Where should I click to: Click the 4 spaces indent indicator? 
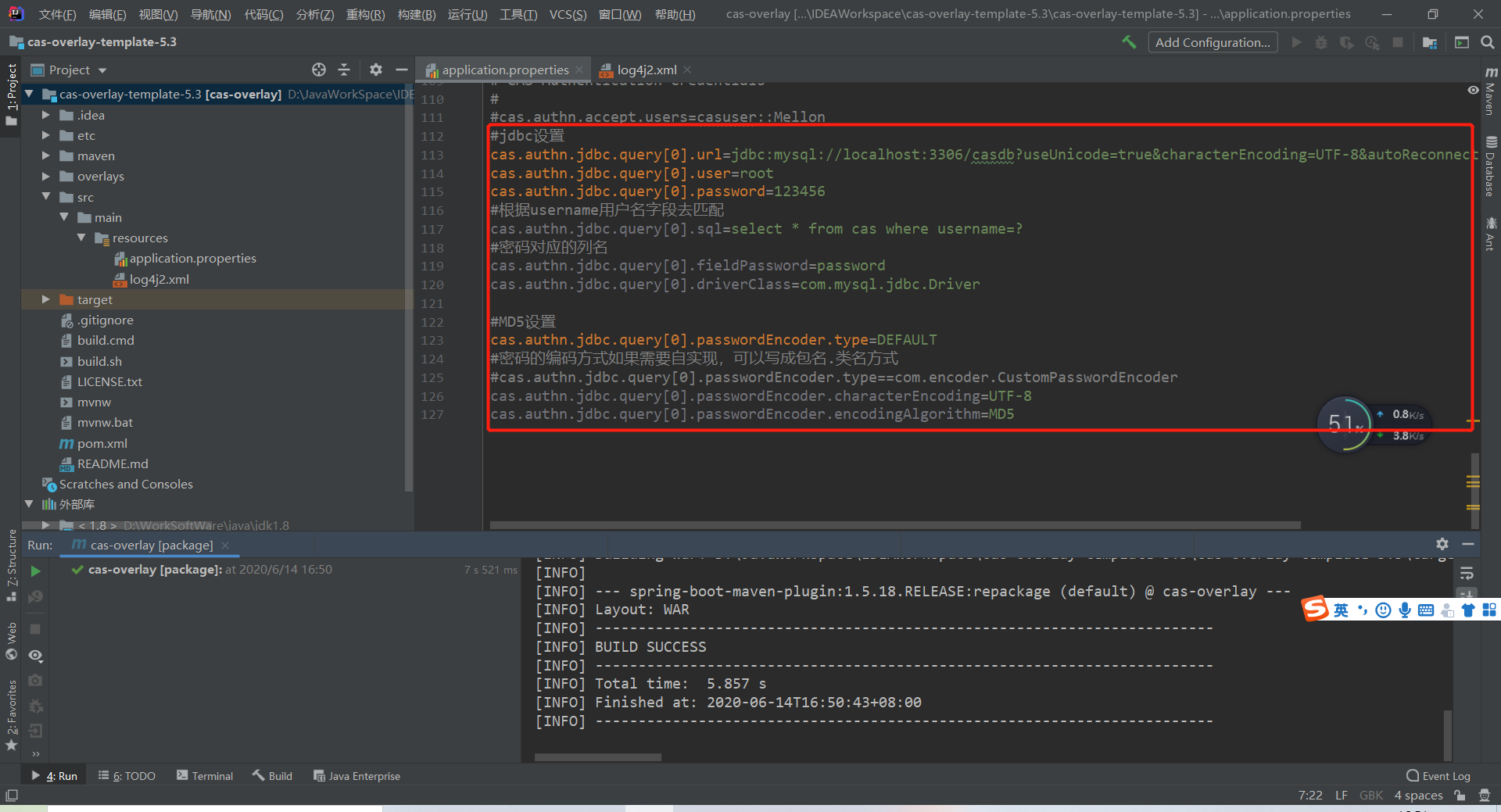click(x=1418, y=795)
